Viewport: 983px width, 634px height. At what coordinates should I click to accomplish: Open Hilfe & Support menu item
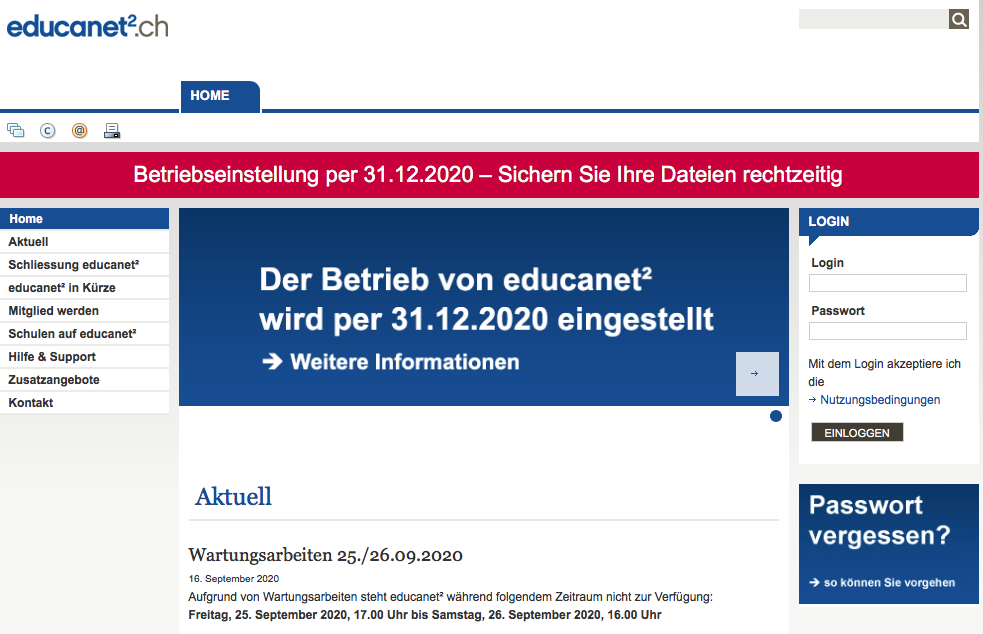[85, 357]
